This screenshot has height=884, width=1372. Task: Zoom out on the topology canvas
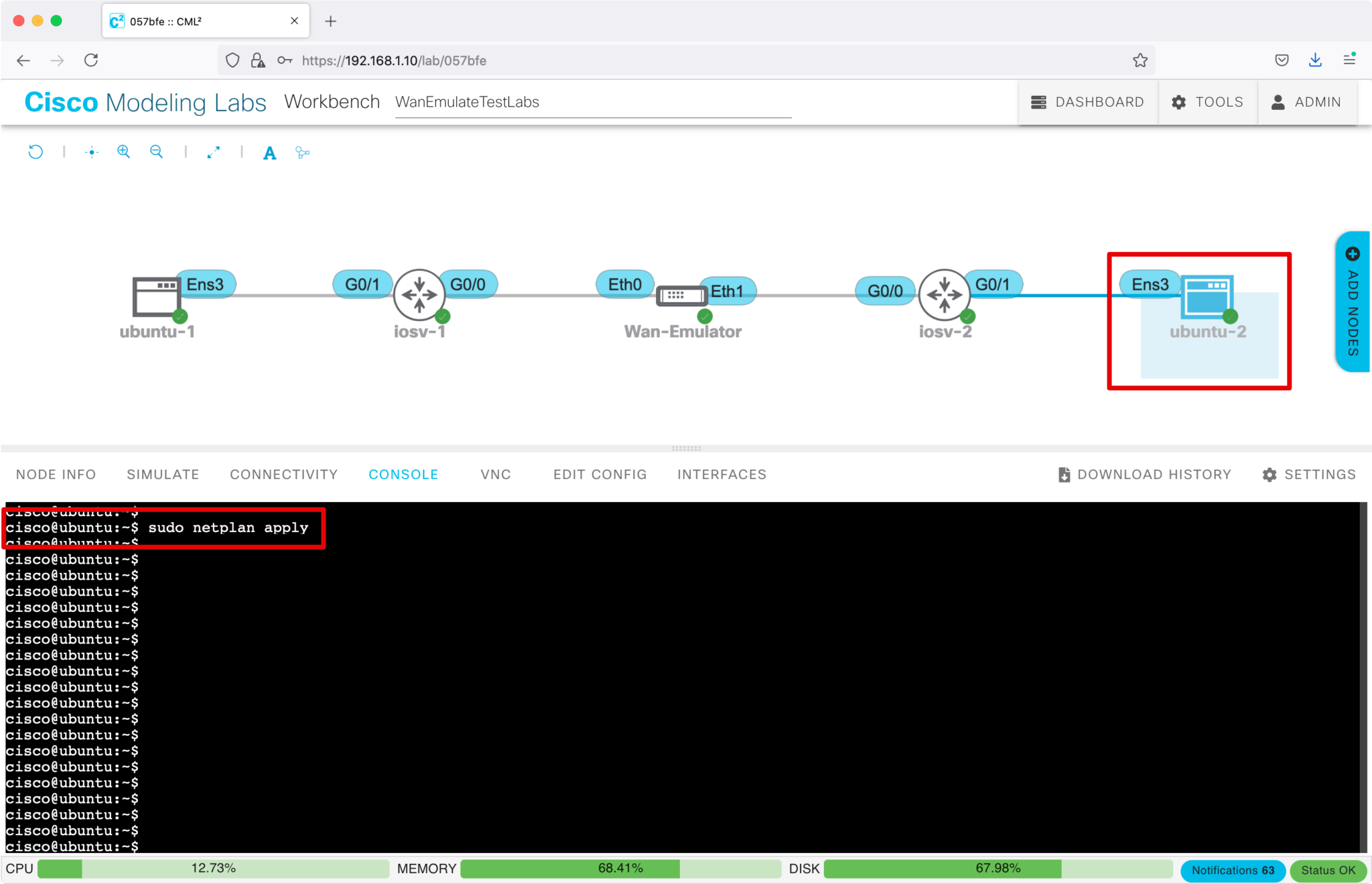pos(156,151)
